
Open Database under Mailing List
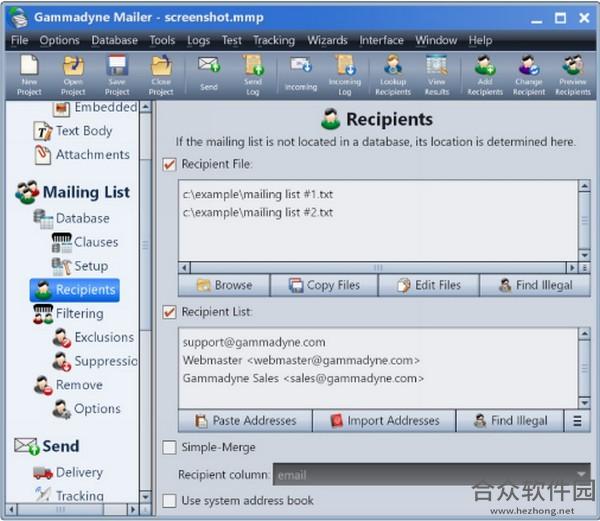coord(72,218)
